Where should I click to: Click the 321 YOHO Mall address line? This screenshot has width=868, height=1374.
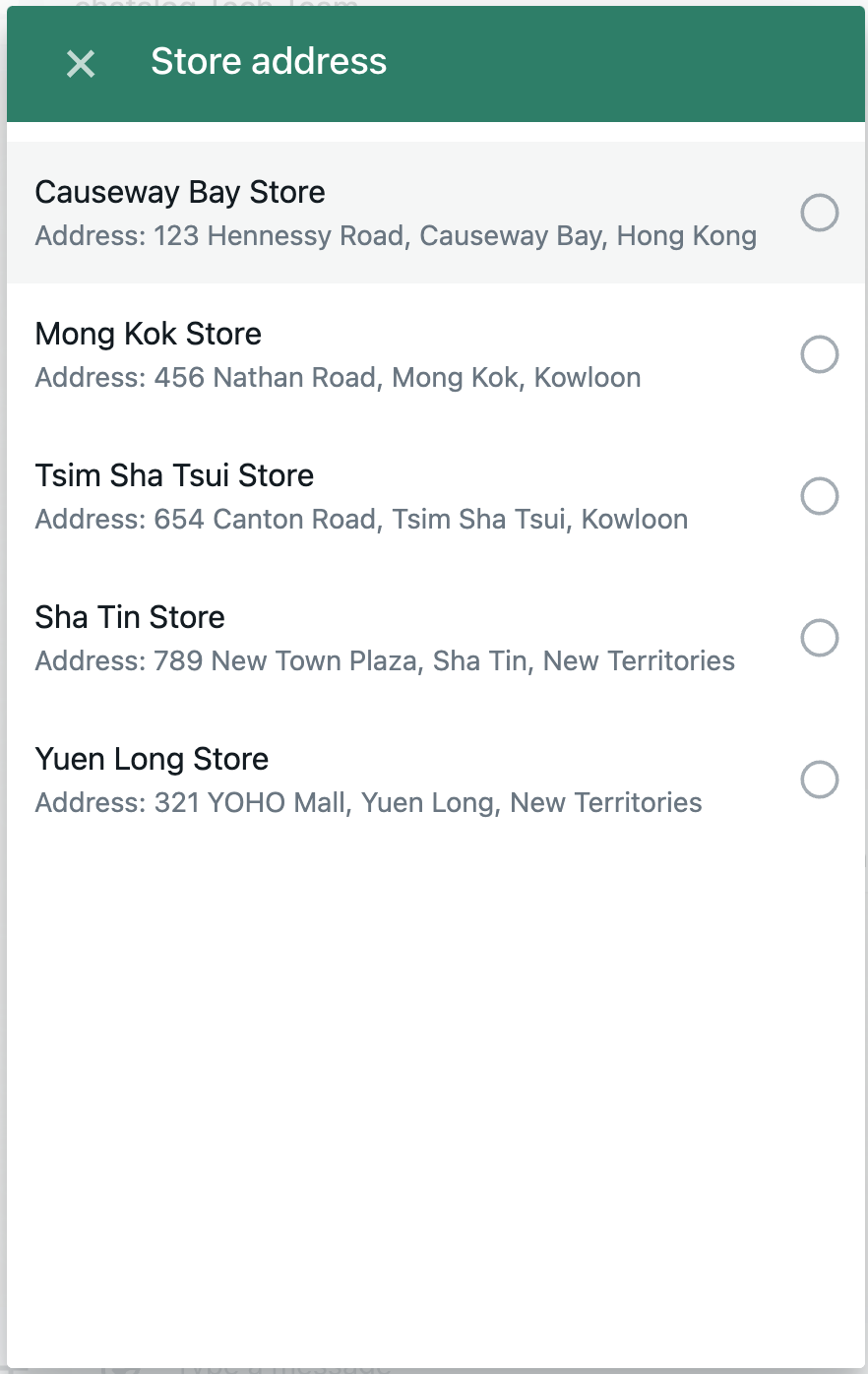click(x=368, y=803)
